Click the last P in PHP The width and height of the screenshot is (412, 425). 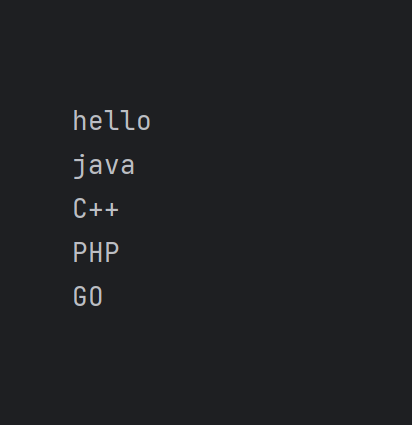coord(112,252)
